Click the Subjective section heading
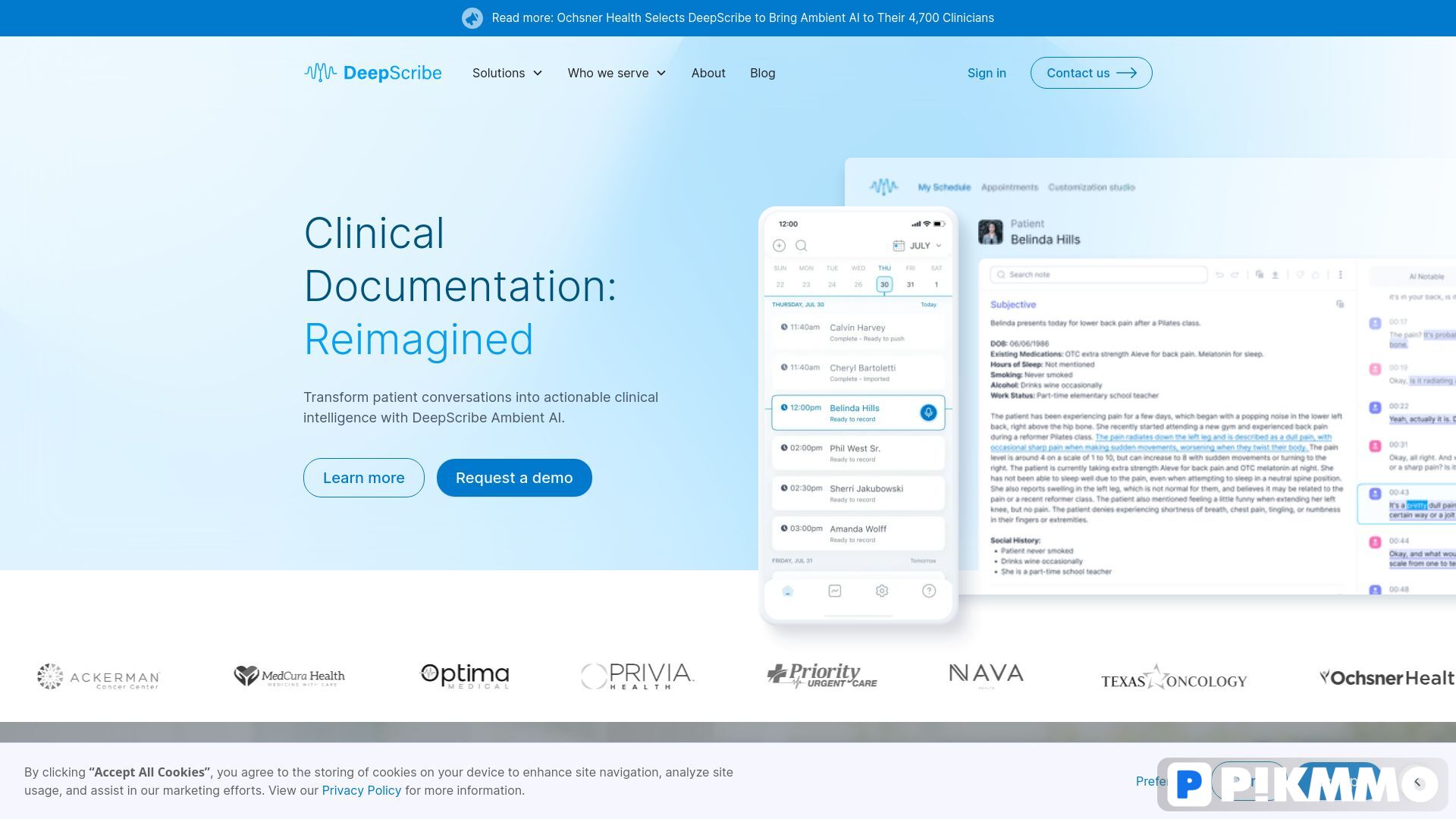 tap(1013, 305)
